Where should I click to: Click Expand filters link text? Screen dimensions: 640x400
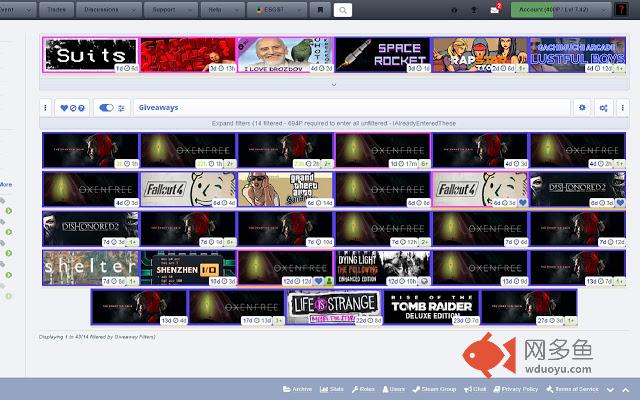(230, 123)
